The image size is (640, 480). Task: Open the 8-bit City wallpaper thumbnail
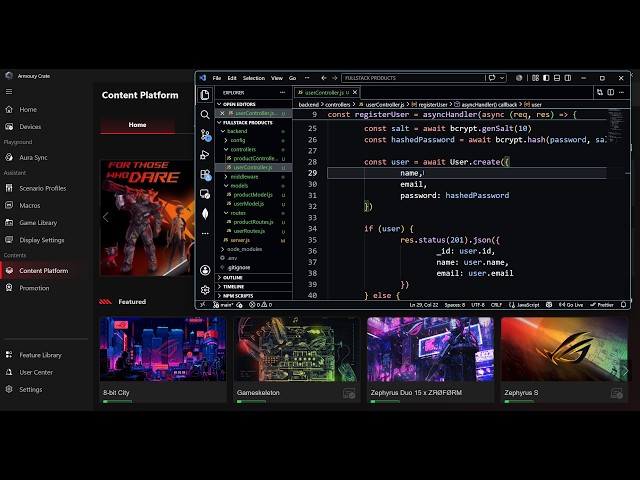click(163, 349)
